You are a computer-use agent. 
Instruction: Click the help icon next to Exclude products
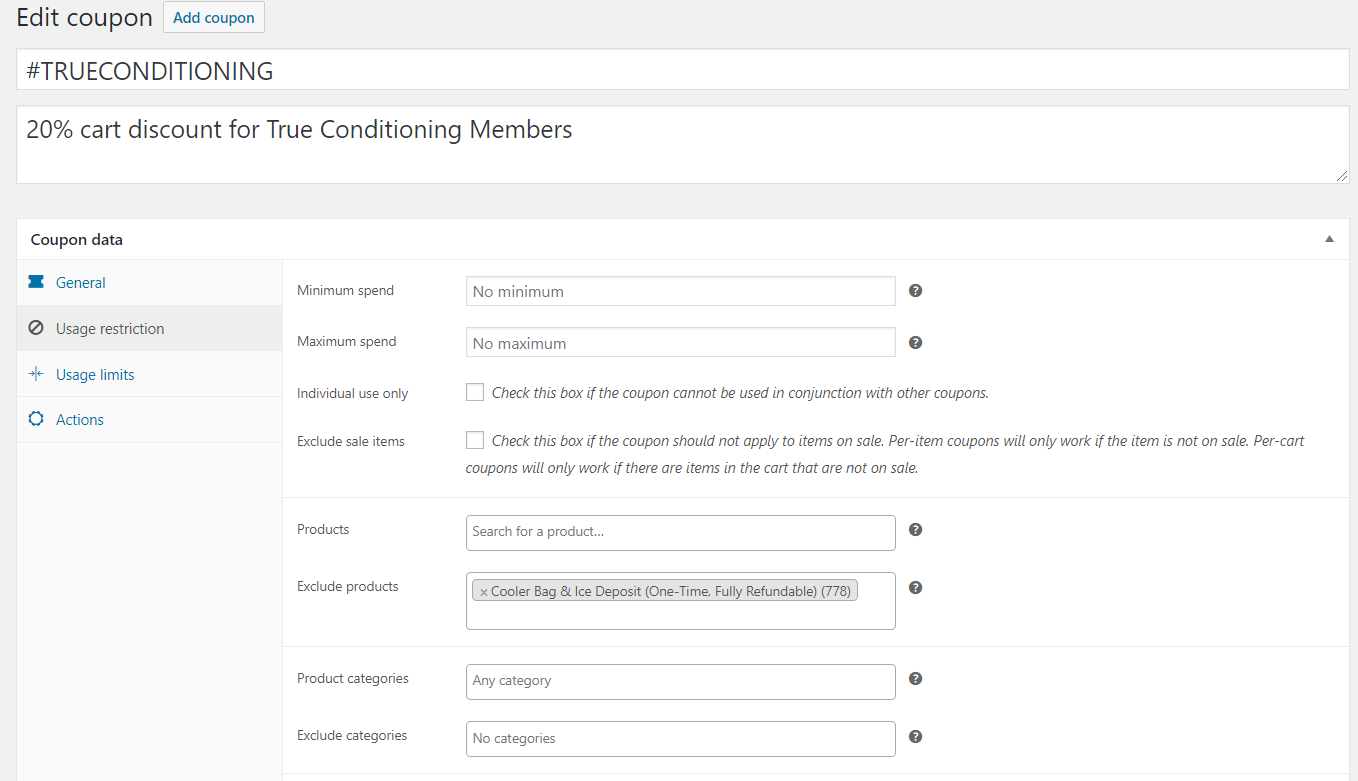pos(915,588)
